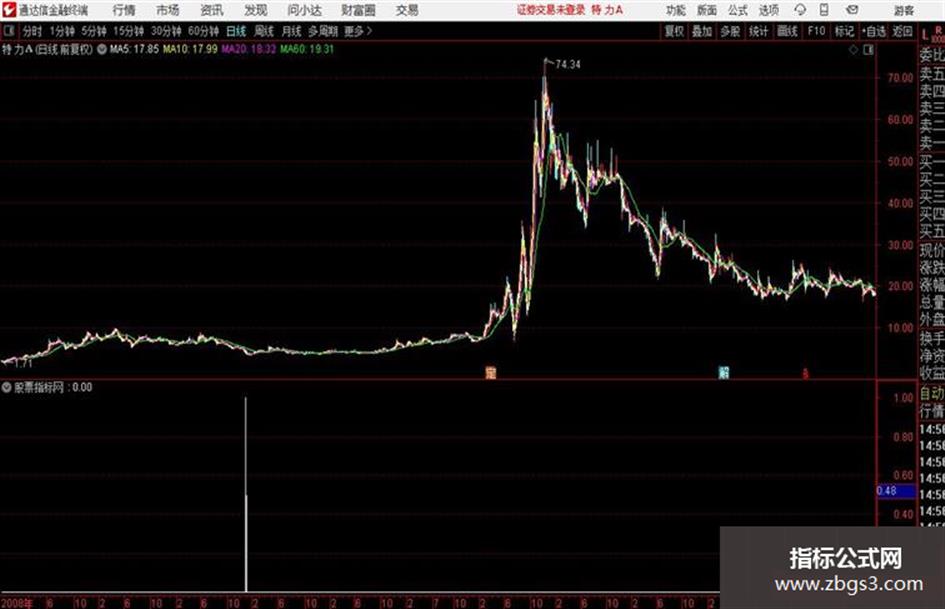The width and height of the screenshot is (945, 609).
Task: Open the 发现 menu
Action: click(255, 10)
